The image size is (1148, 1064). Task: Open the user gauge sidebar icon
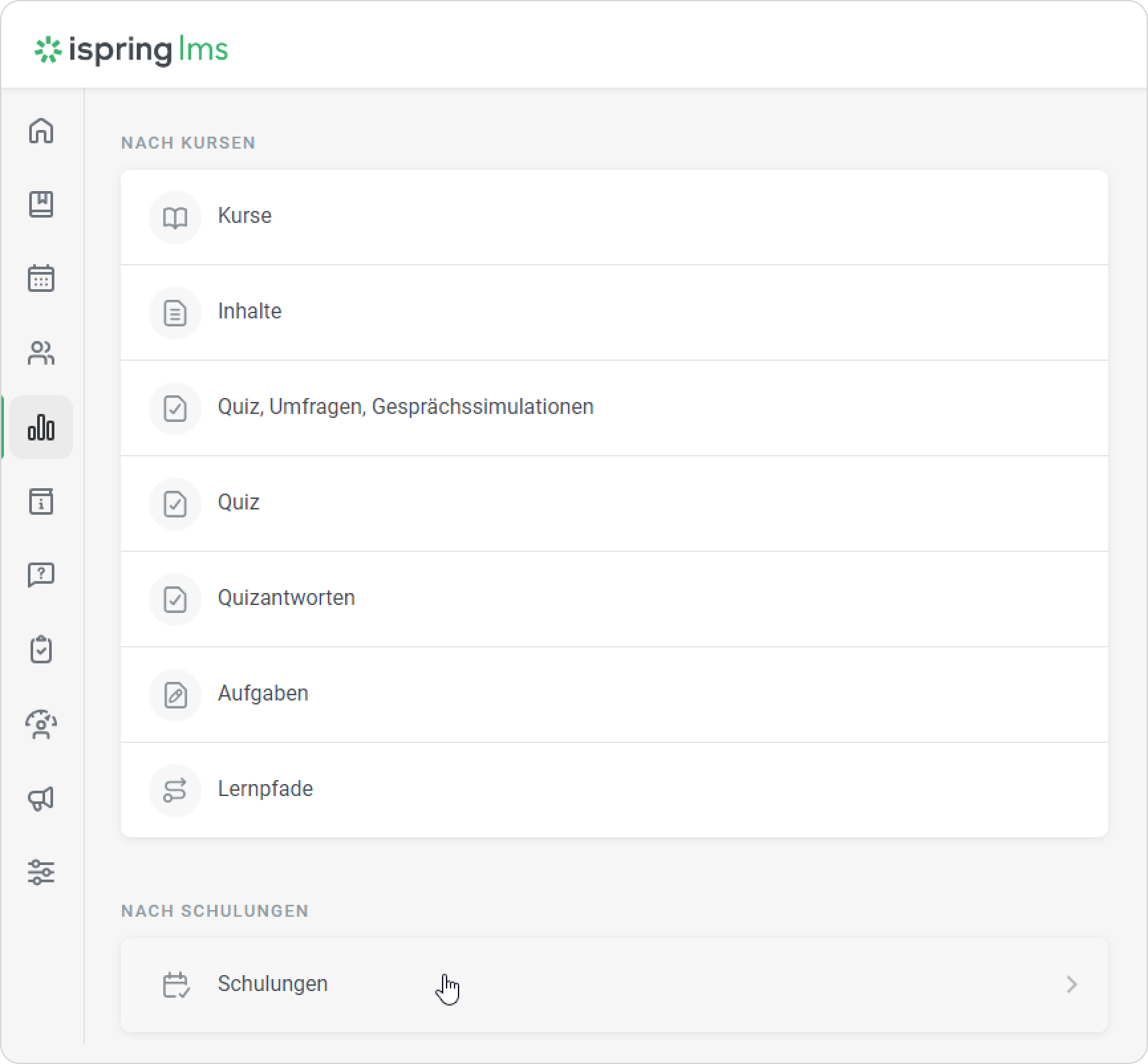tap(41, 724)
